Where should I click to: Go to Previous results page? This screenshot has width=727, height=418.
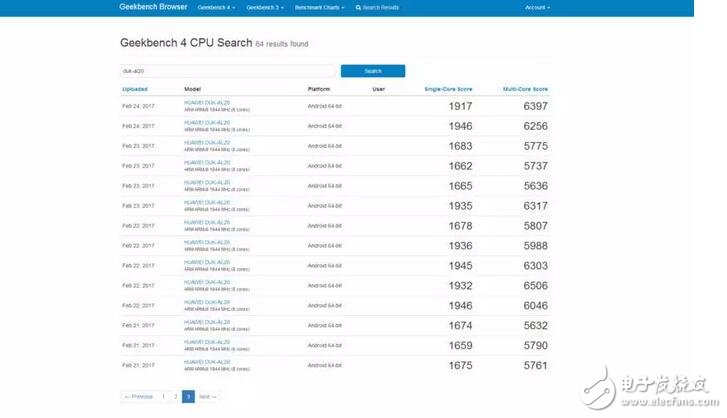coord(139,396)
